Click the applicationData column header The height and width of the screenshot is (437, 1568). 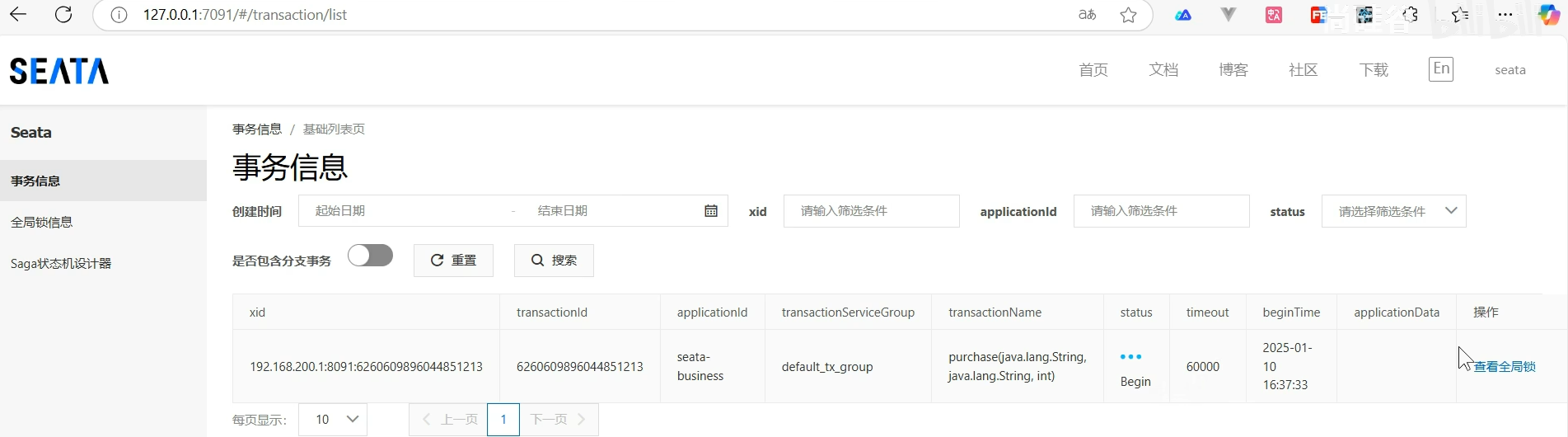tap(1397, 312)
